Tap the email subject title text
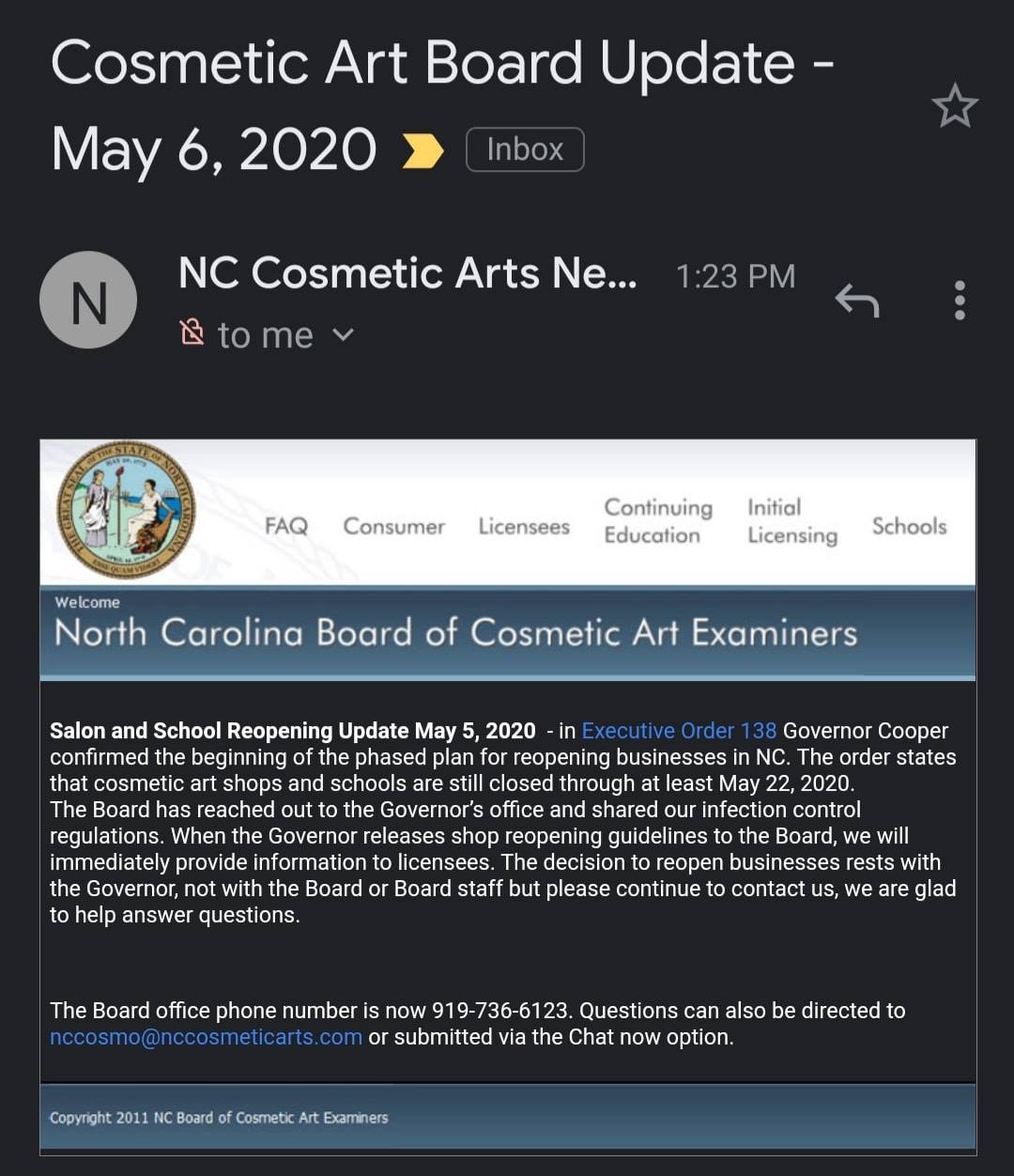 tap(441, 105)
